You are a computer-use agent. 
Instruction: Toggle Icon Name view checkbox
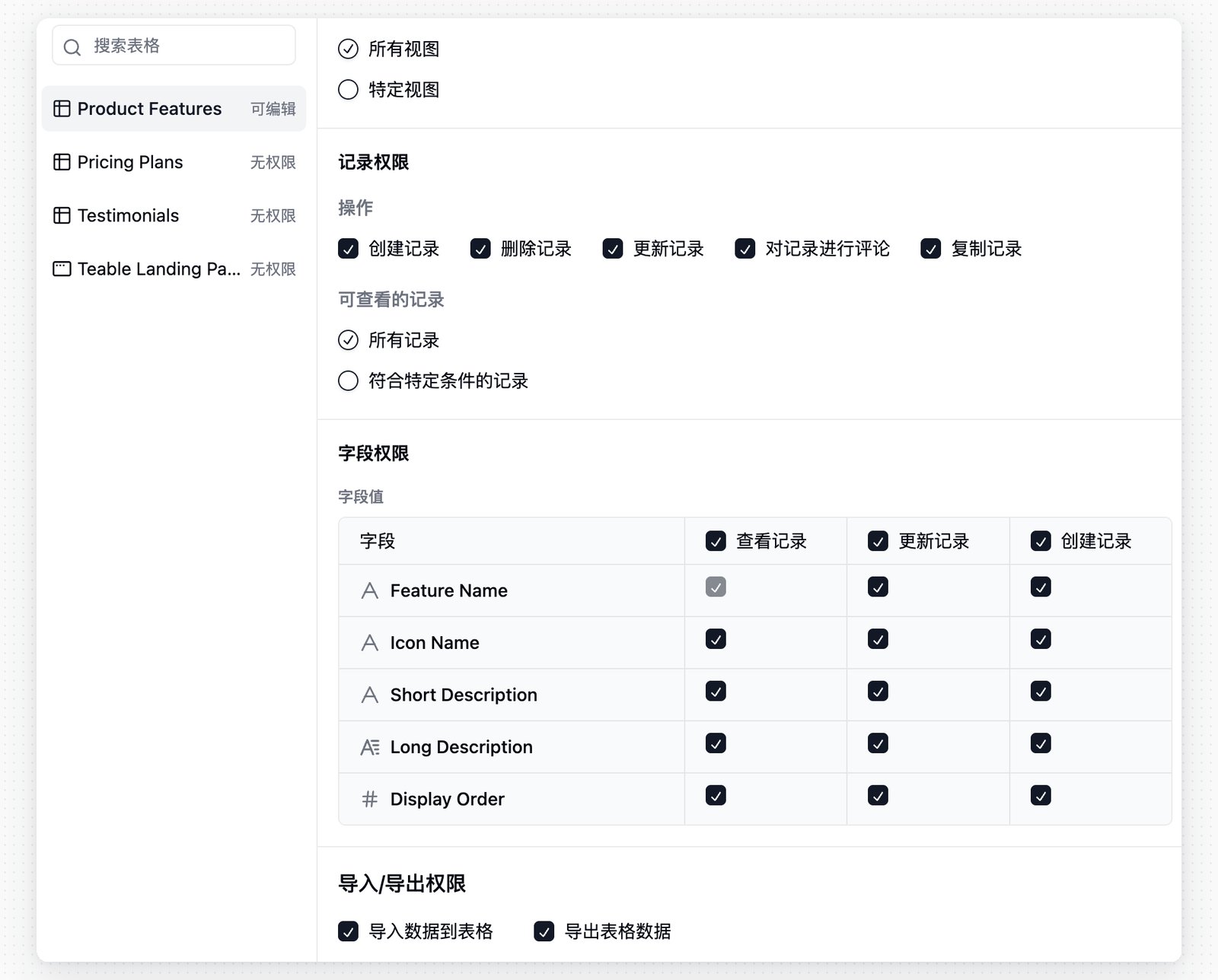pyautogui.click(x=716, y=639)
